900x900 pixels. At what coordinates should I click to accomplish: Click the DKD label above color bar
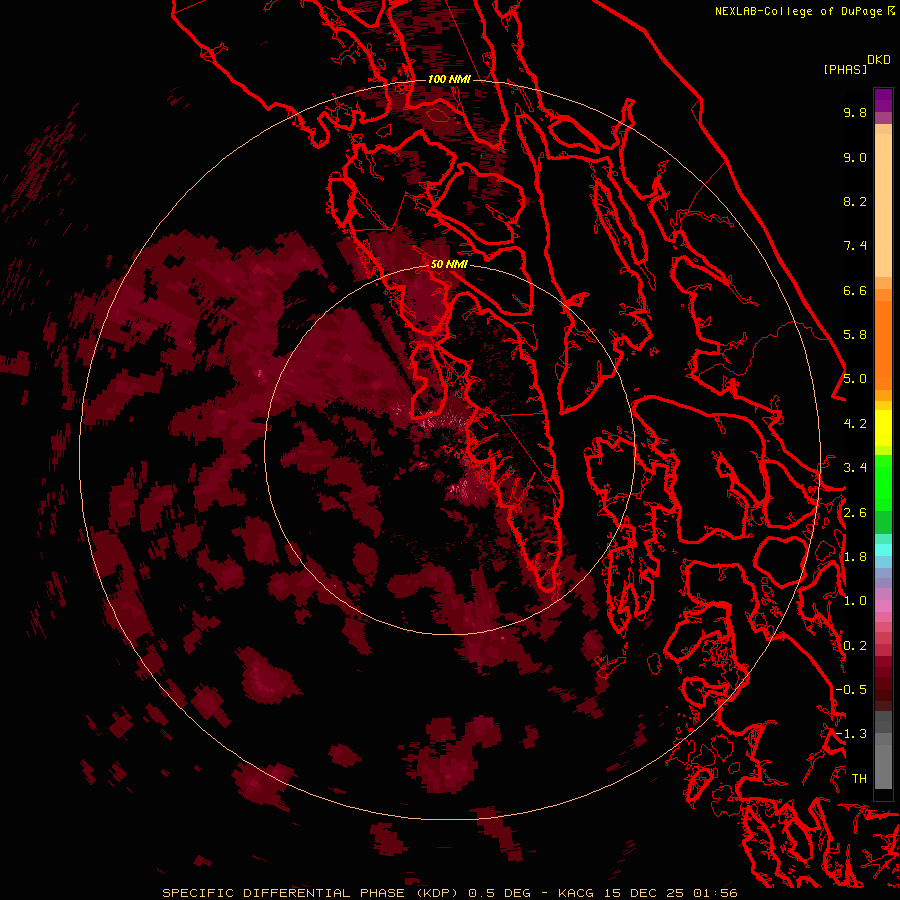coord(879,60)
